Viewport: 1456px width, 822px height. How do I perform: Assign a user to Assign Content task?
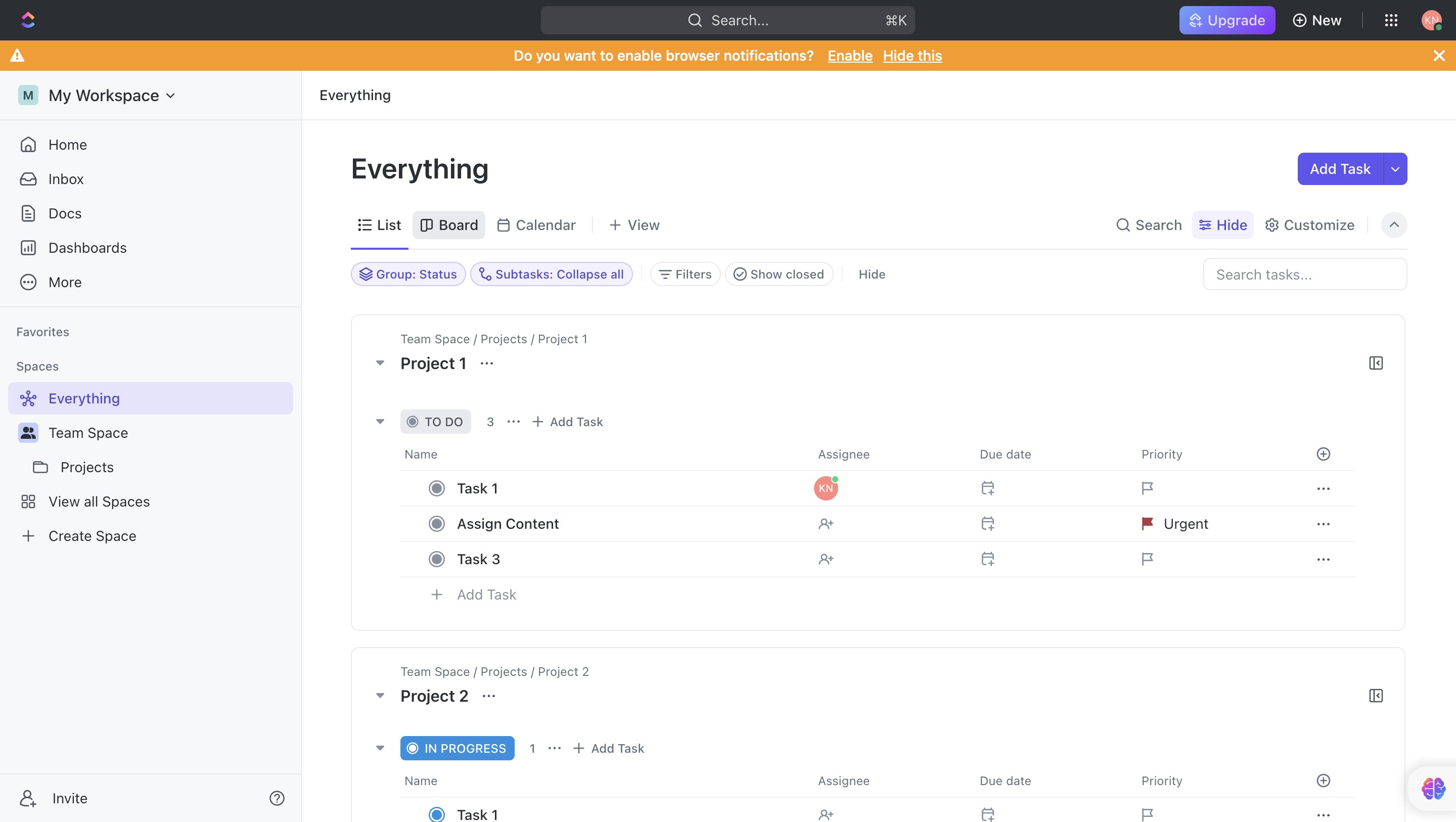click(x=826, y=524)
